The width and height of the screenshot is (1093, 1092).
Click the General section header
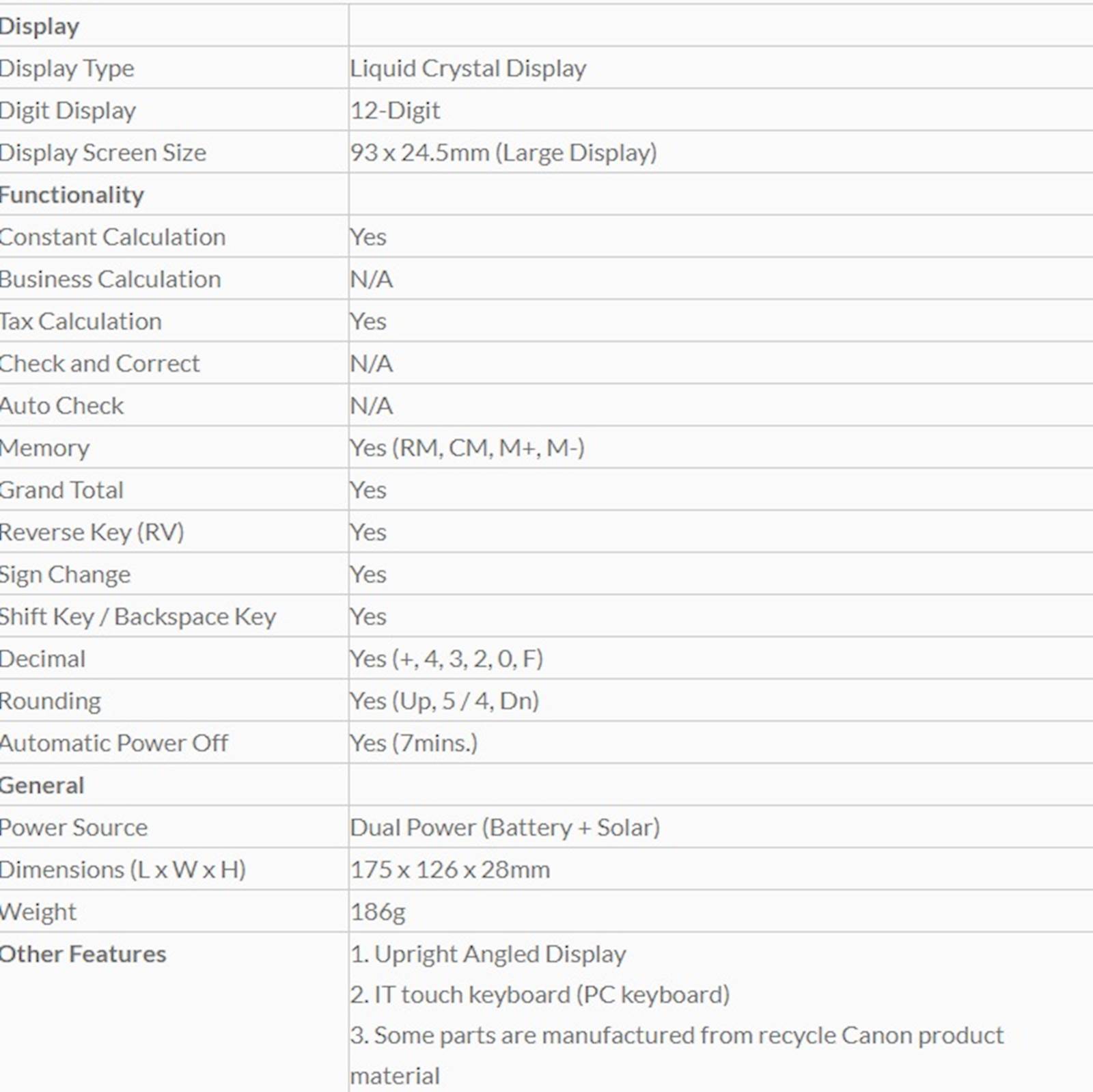(42, 785)
